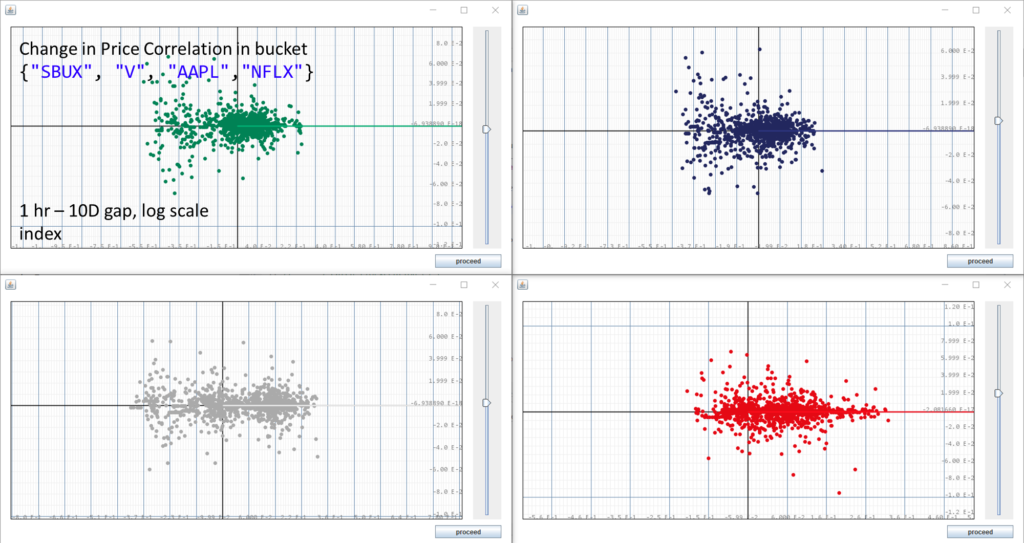This screenshot has height=543, width=1024.
Task: Click the "NFLX" ticker text
Action: pos(273,72)
